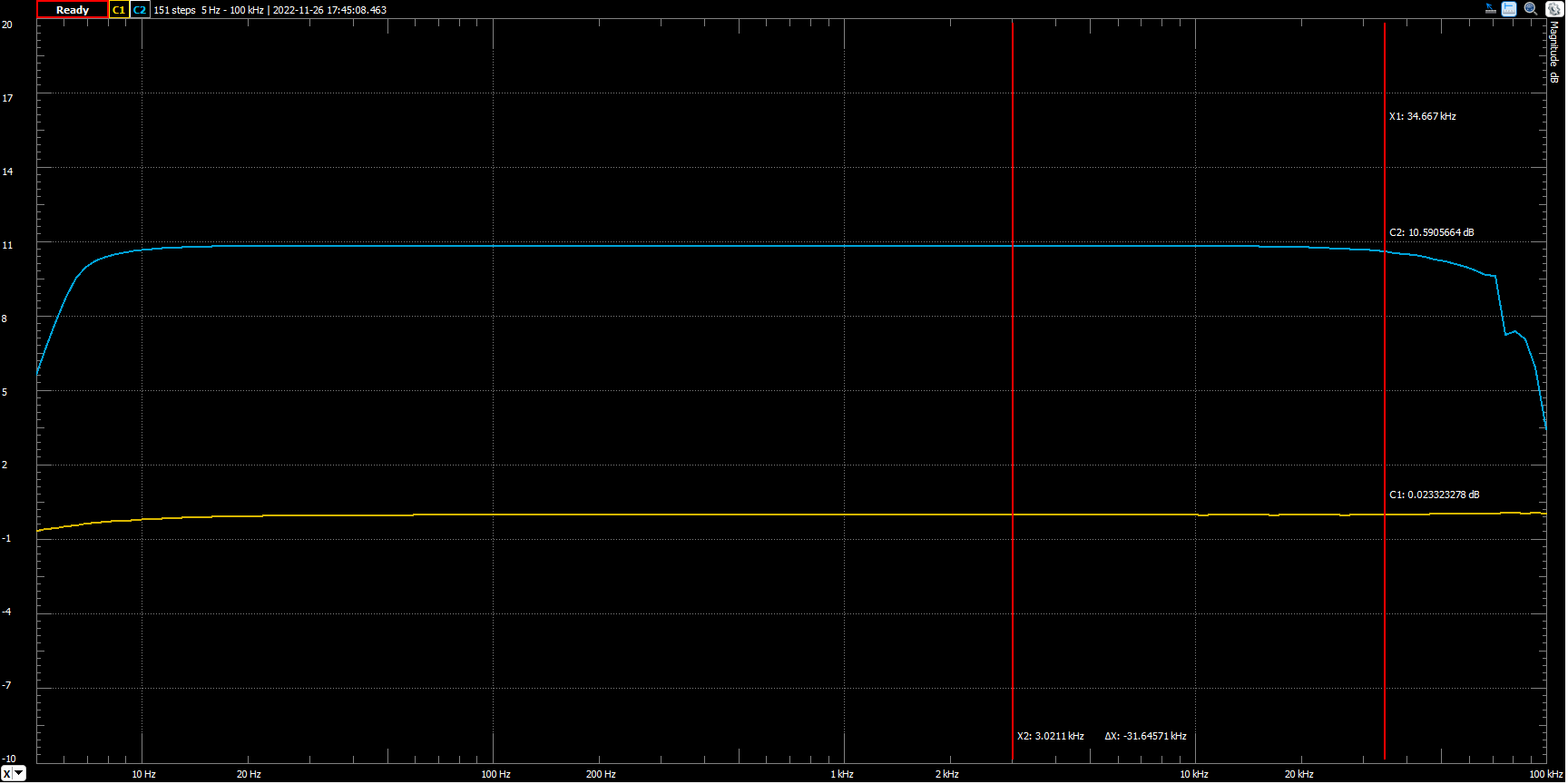This screenshot has width=1568, height=784.
Task: Click the 2022-11-26 timestamp text
Action: (329, 10)
